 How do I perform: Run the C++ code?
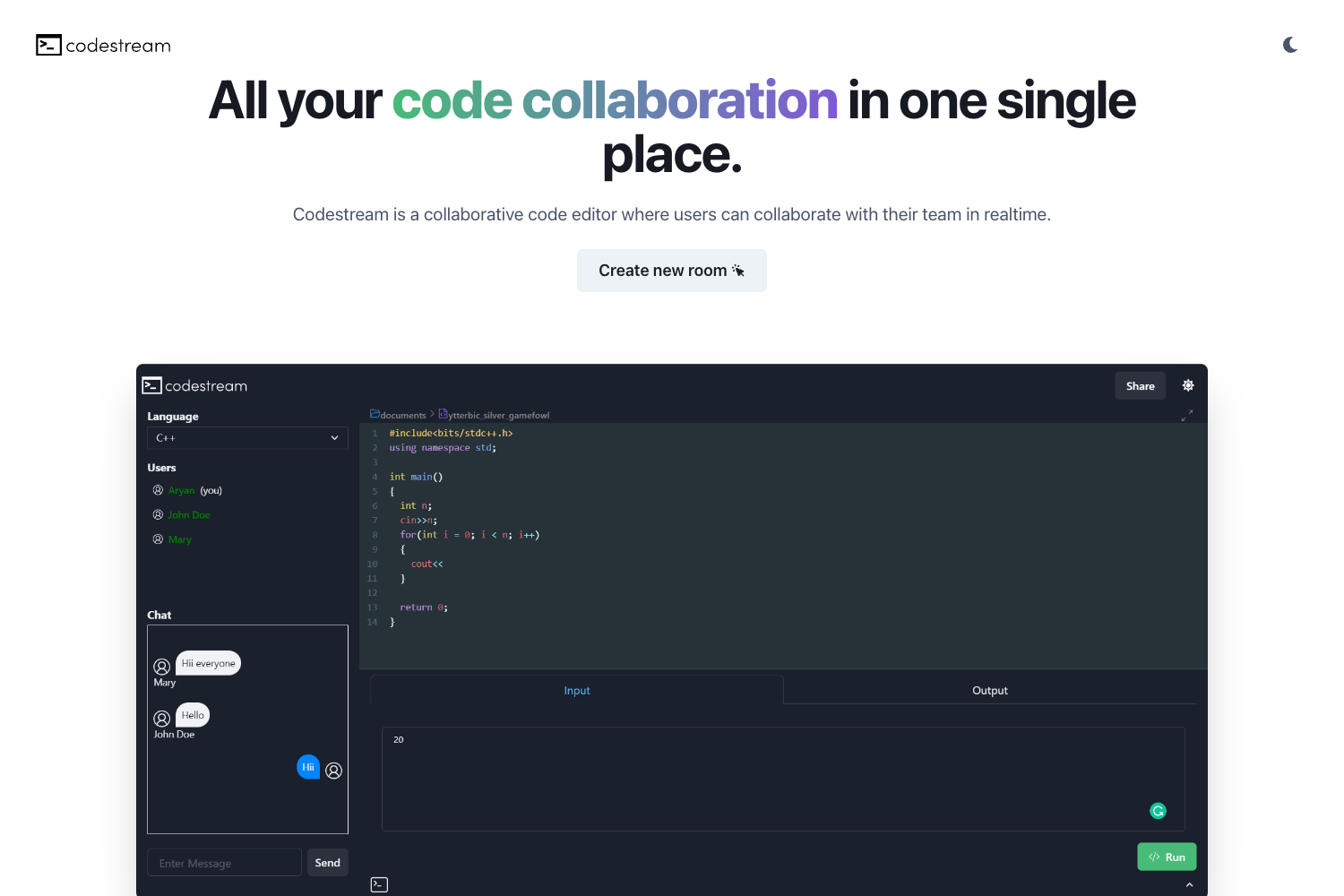tap(1166, 857)
